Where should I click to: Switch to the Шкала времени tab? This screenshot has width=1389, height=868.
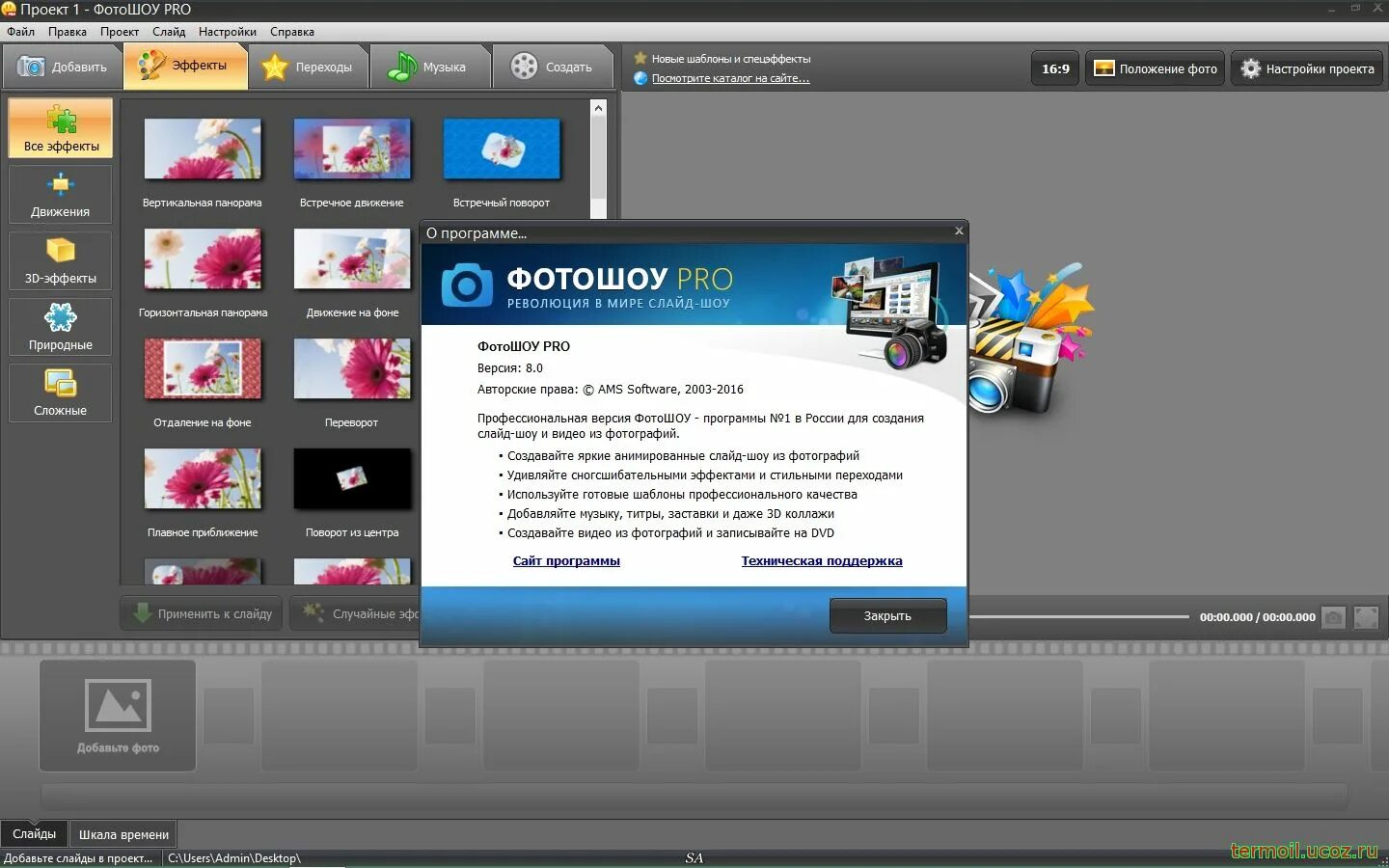123,834
